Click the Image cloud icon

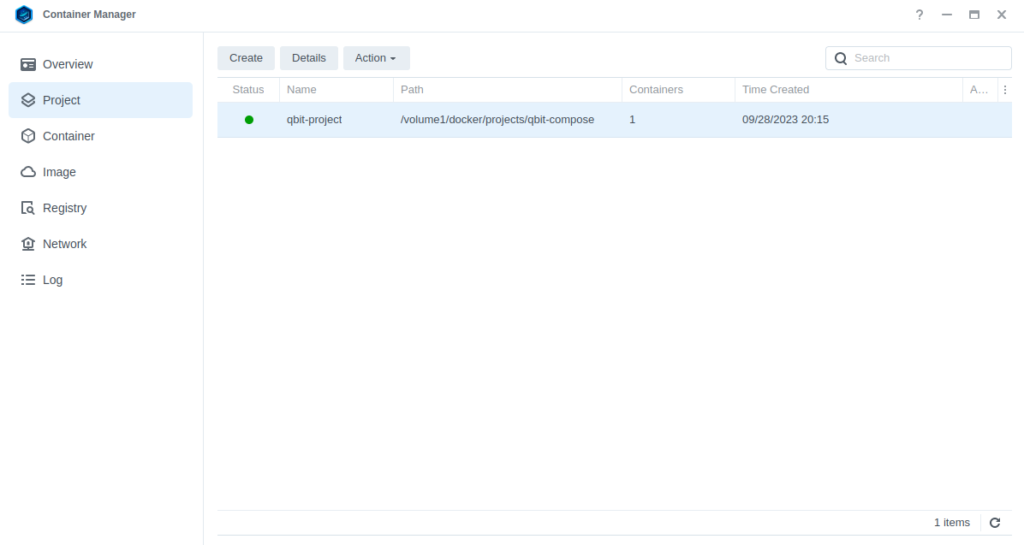[28, 172]
